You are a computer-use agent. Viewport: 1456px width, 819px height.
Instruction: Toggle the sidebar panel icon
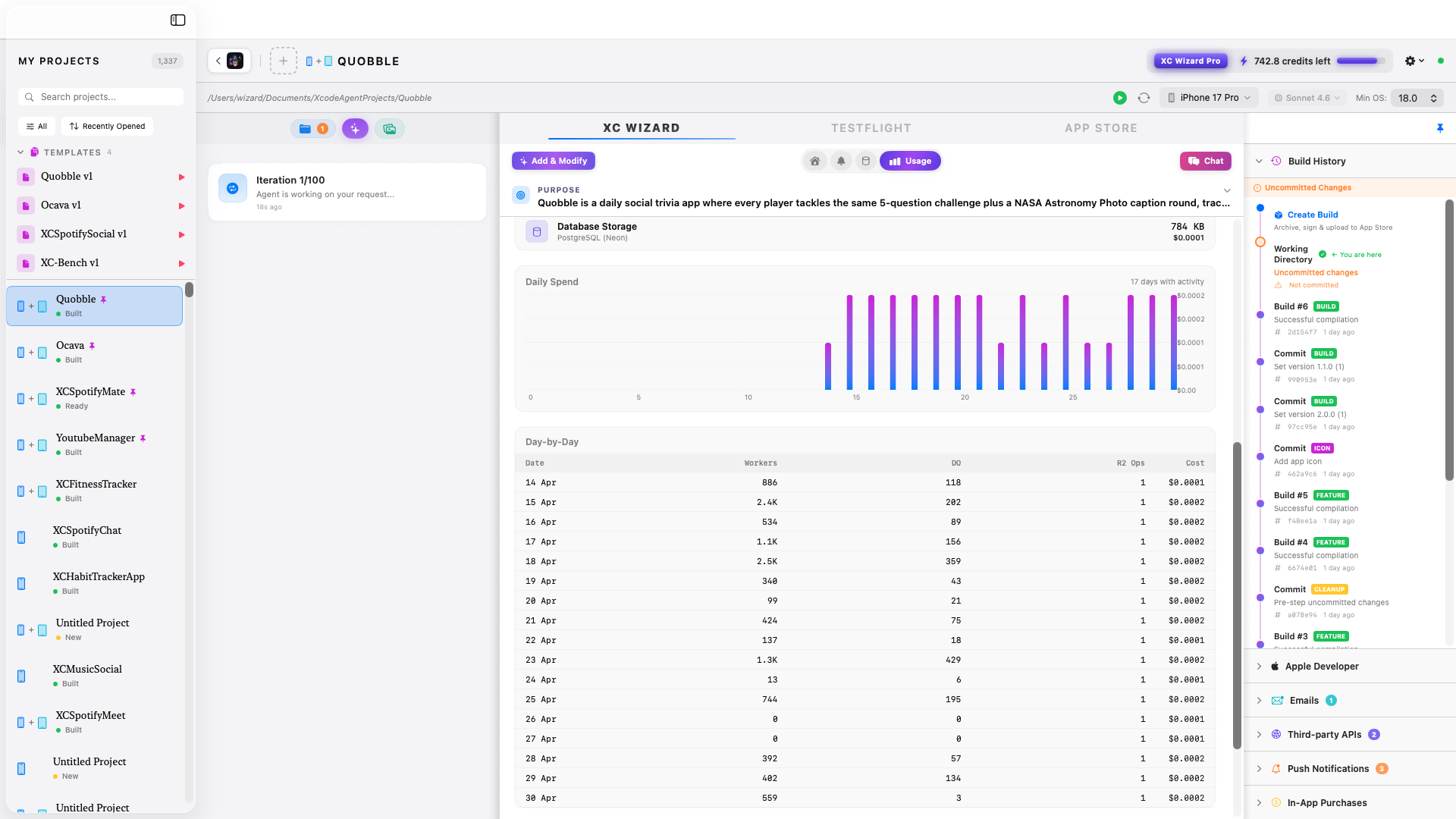click(178, 20)
